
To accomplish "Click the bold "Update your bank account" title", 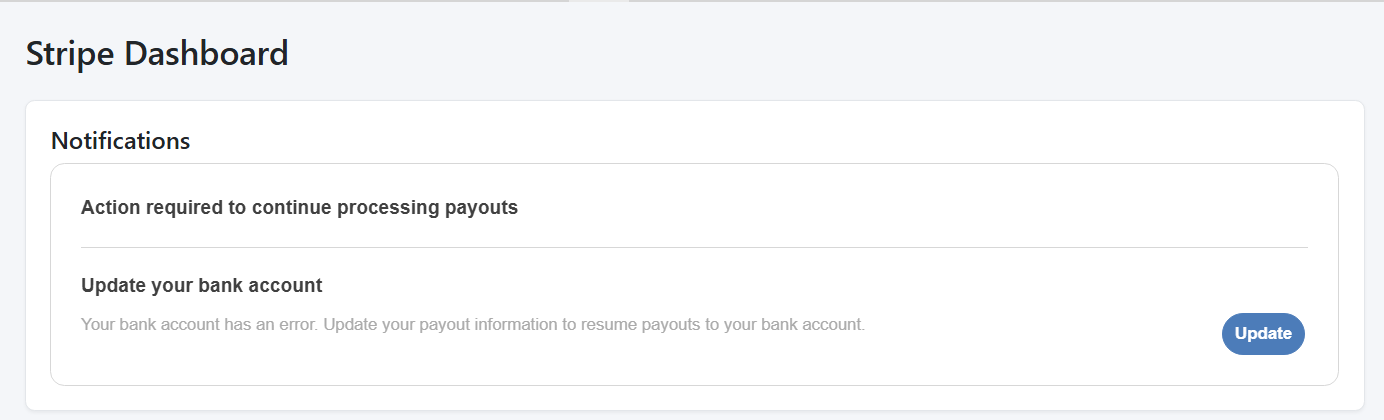I will 201,286.
